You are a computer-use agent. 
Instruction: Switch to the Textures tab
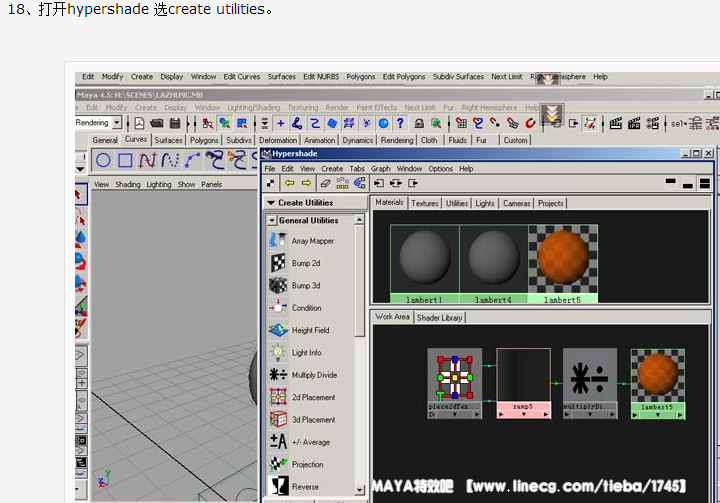pyautogui.click(x=425, y=203)
